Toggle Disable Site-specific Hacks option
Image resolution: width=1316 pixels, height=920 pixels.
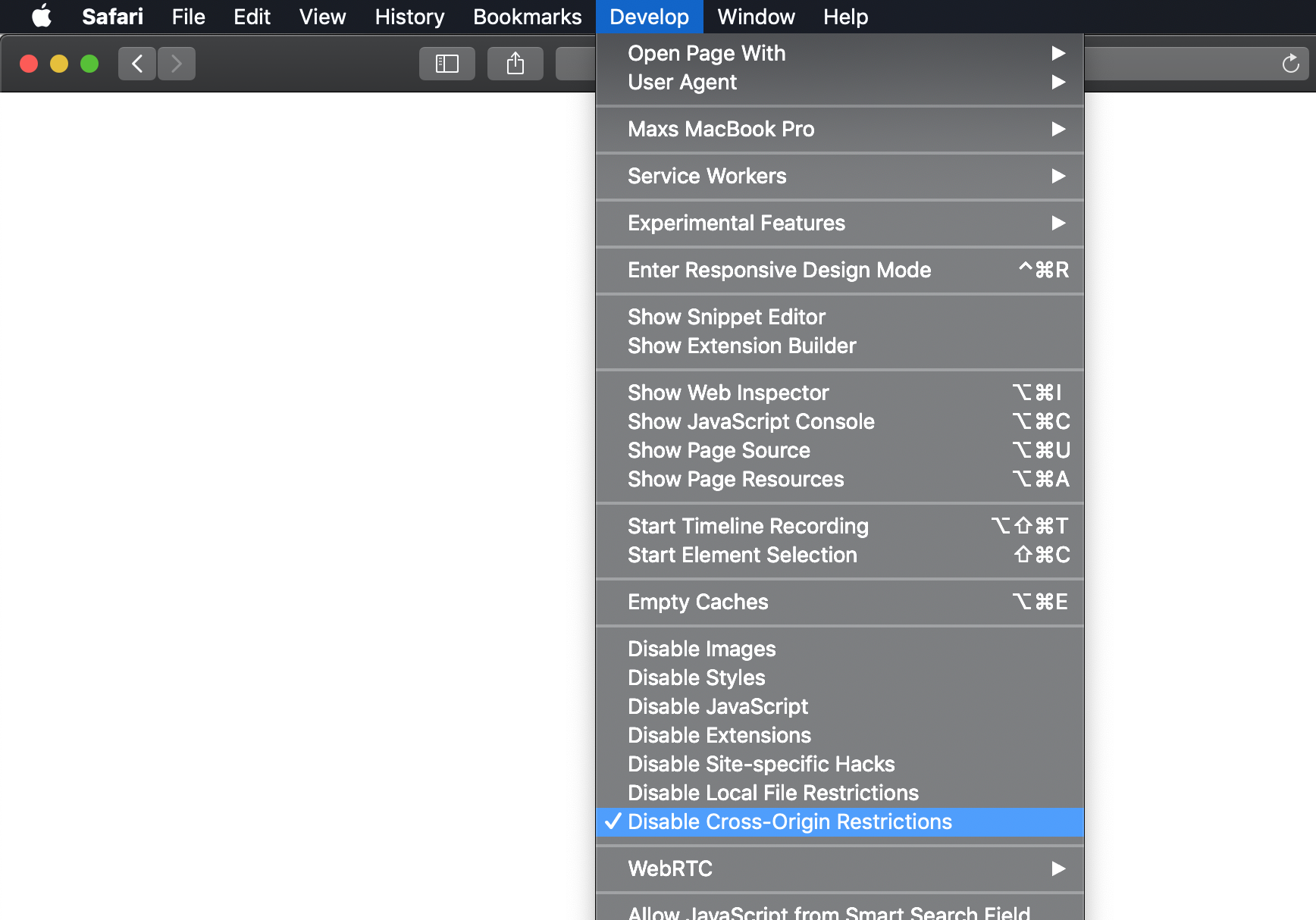(x=840, y=764)
